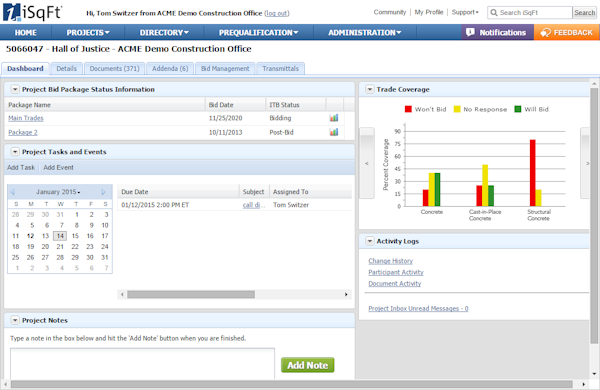The image size is (600, 390).
Task: Click the Add Note button
Action: 308,365
